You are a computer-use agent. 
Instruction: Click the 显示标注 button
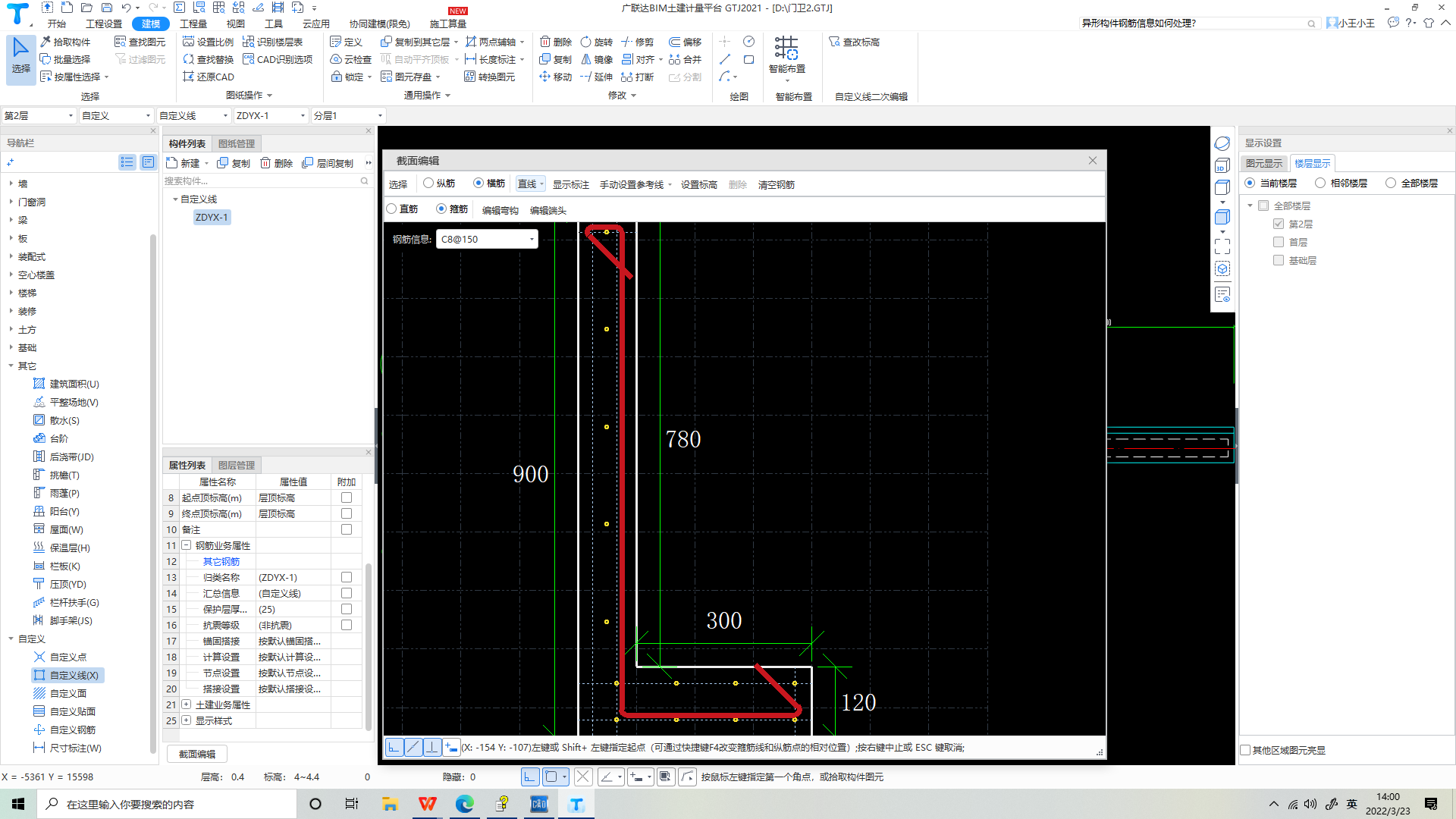[570, 184]
